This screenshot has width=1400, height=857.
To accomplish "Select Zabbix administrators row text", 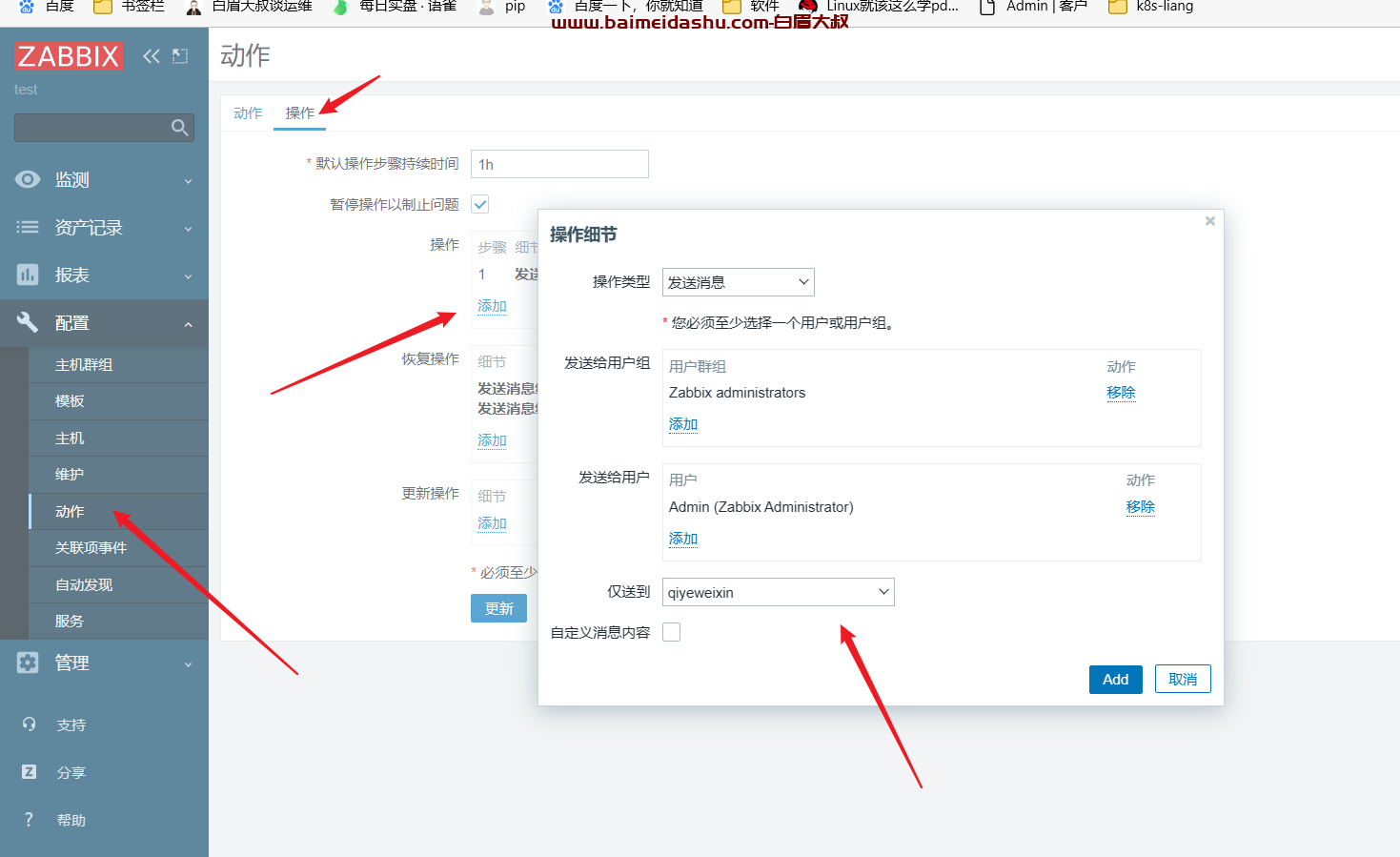I will [x=737, y=392].
